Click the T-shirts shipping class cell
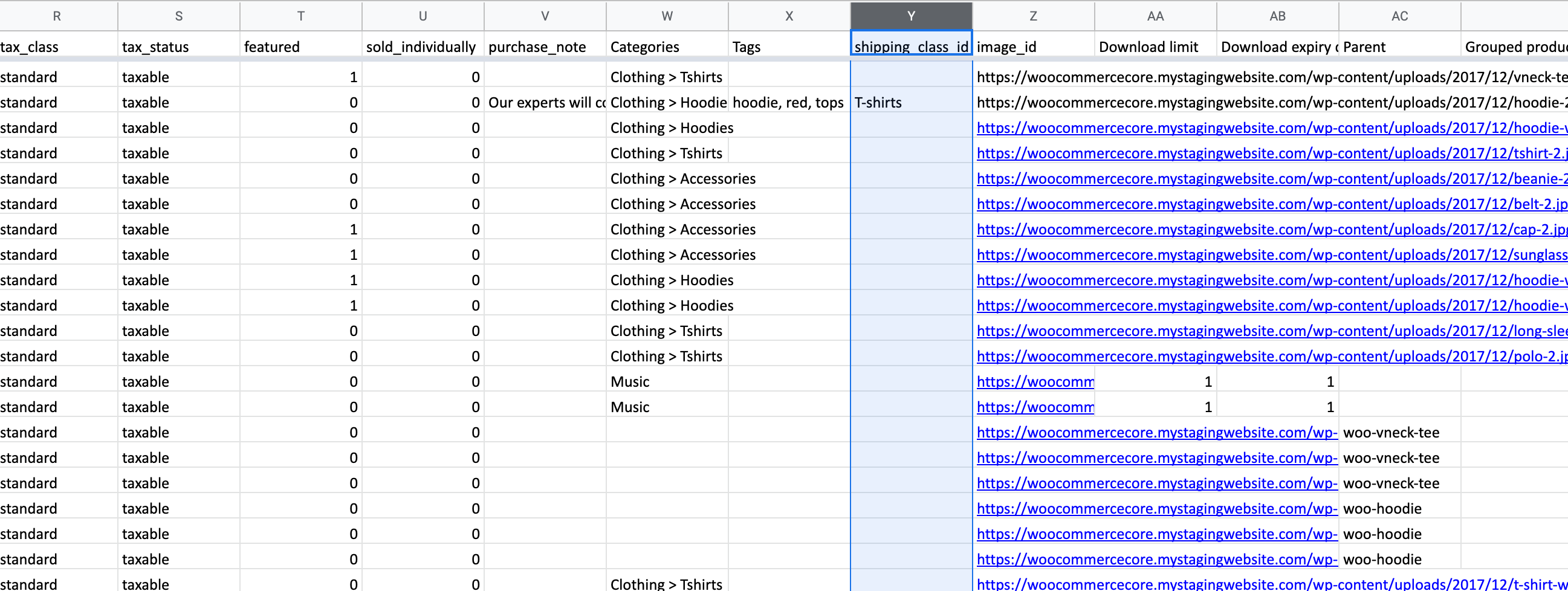 click(x=910, y=102)
